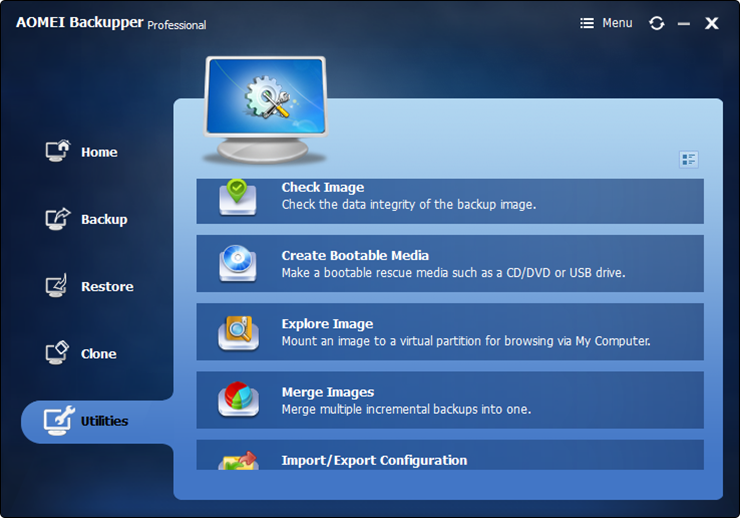Click the Import/Export Configuration folder icon
This screenshot has height=518, width=740.
click(x=238, y=460)
